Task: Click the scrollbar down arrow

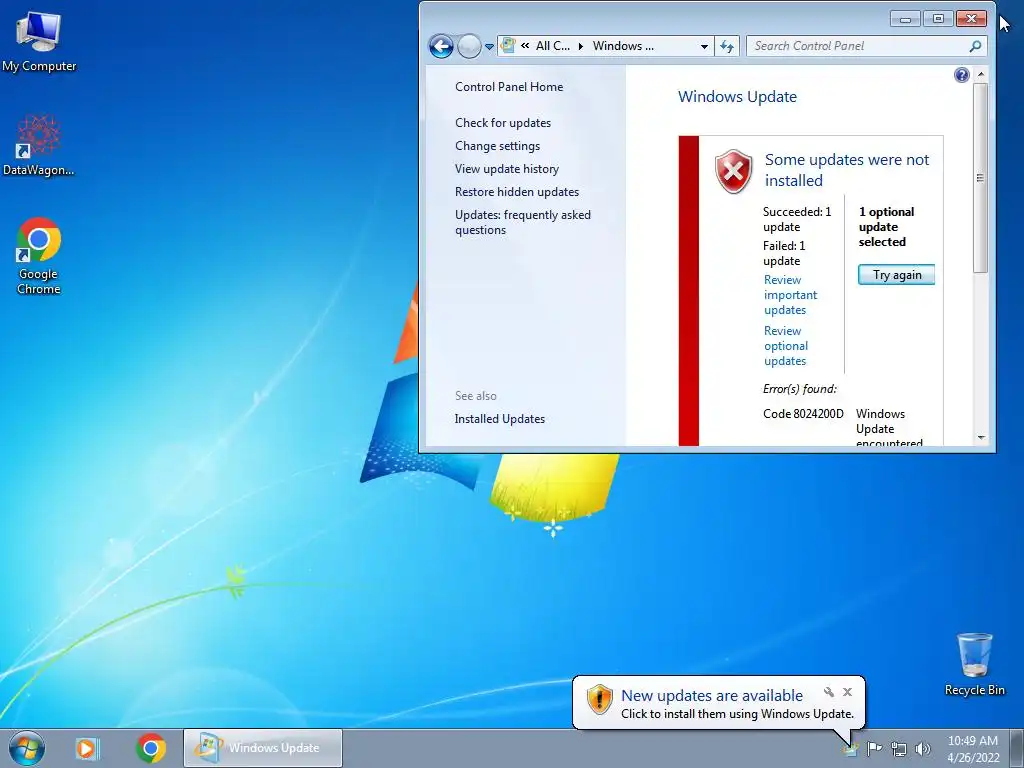Action: point(980,438)
